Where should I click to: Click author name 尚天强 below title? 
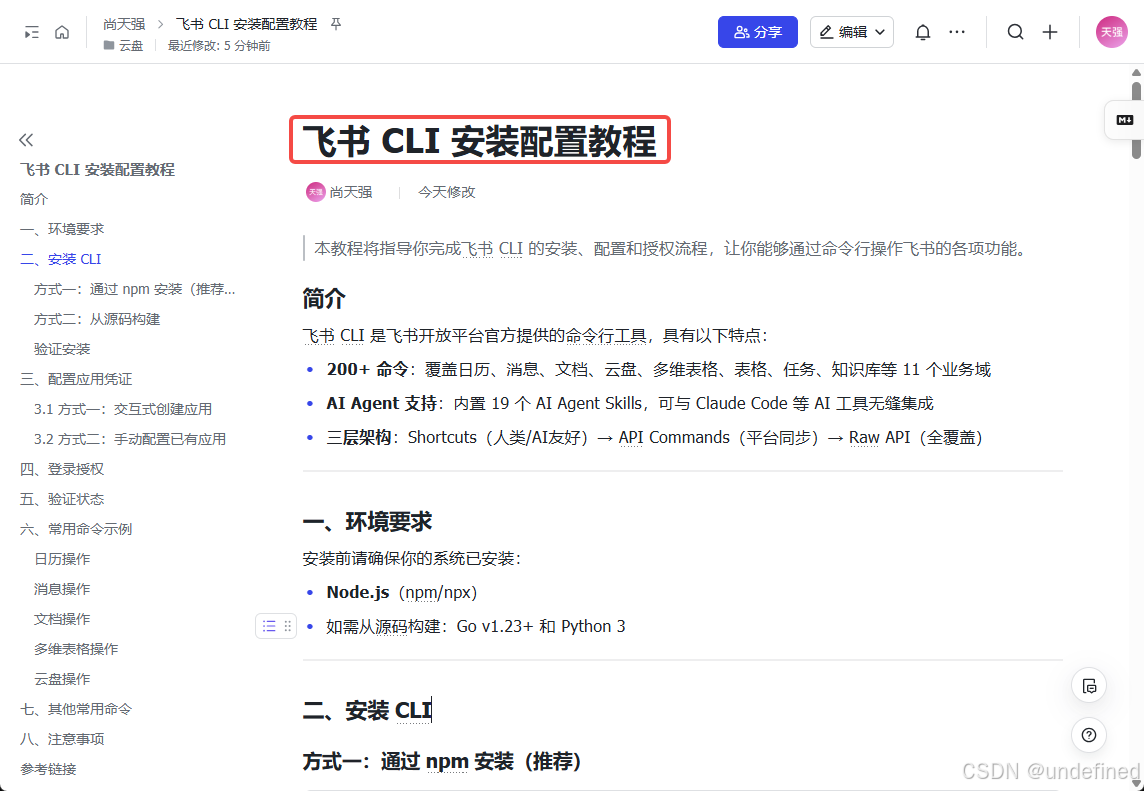pos(351,192)
